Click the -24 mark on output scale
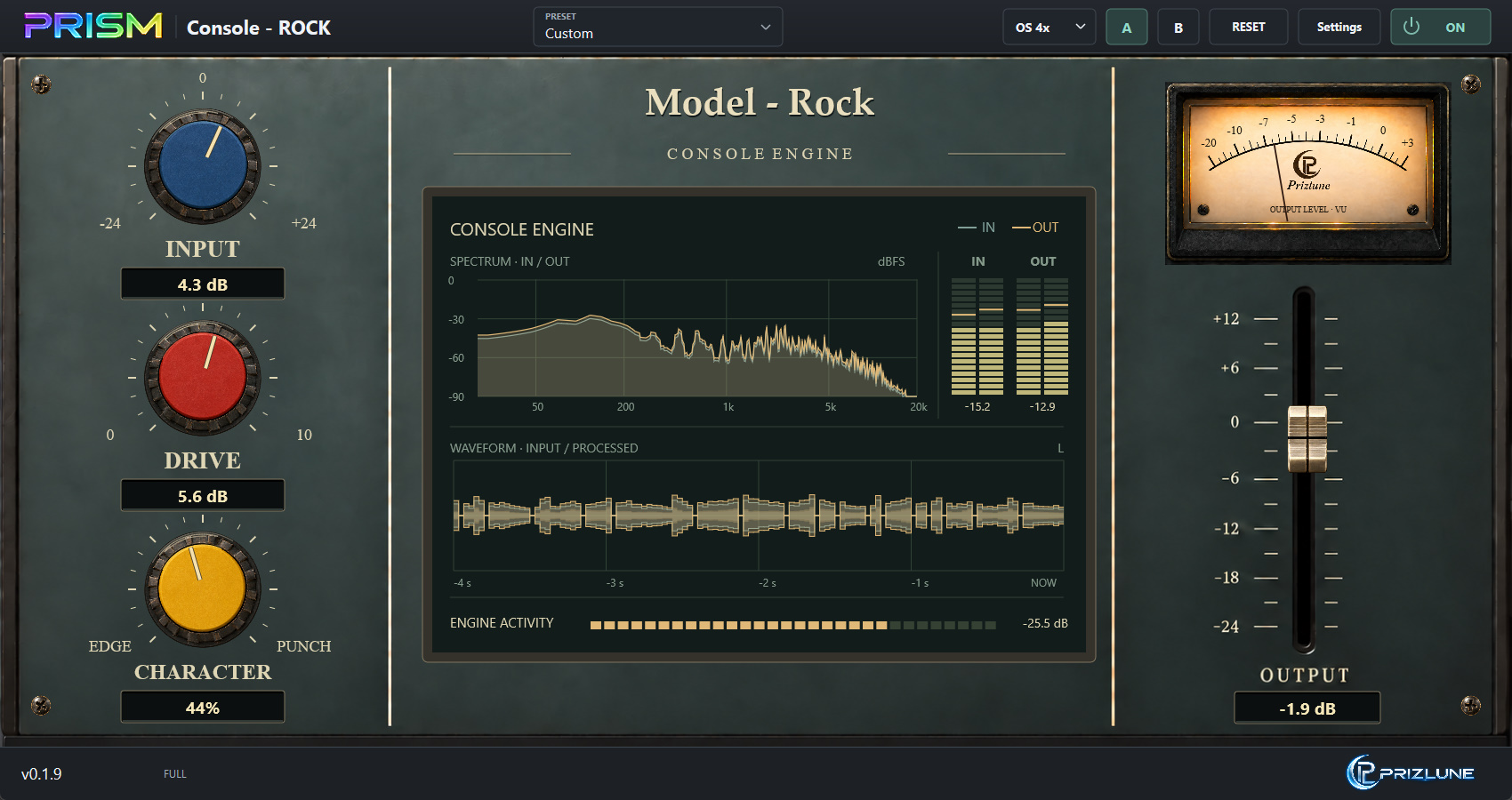 point(1226,627)
